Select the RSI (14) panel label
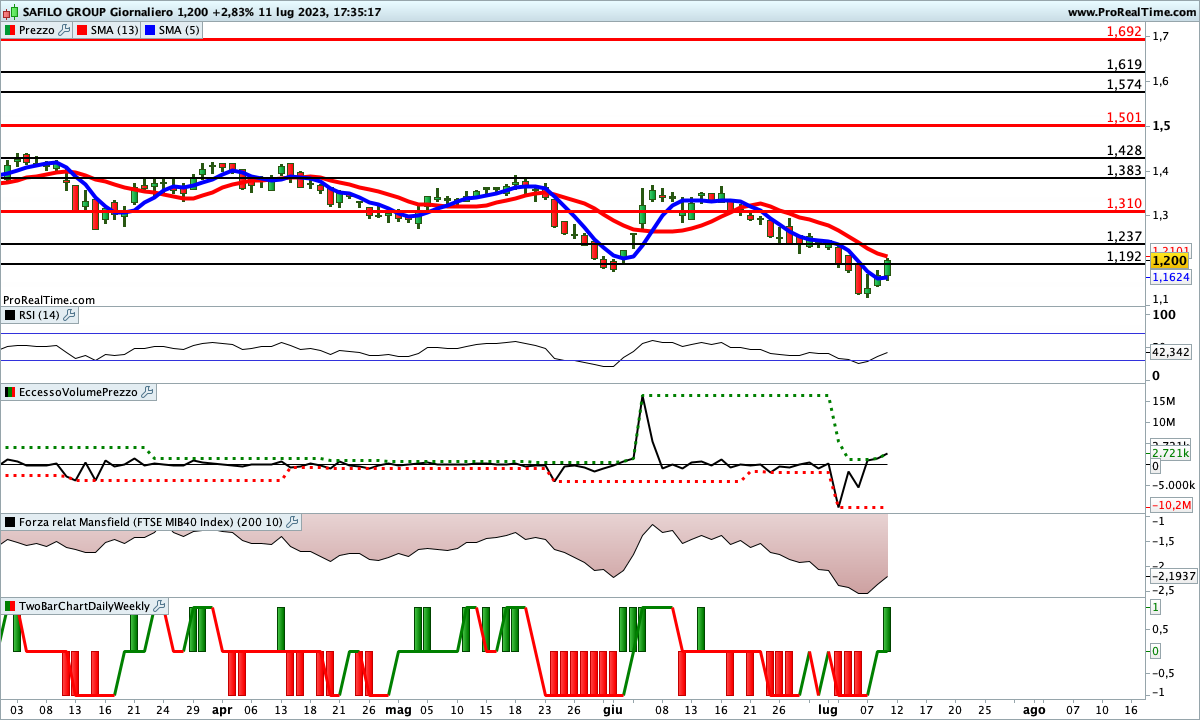This screenshot has width=1200, height=720. click(x=40, y=315)
